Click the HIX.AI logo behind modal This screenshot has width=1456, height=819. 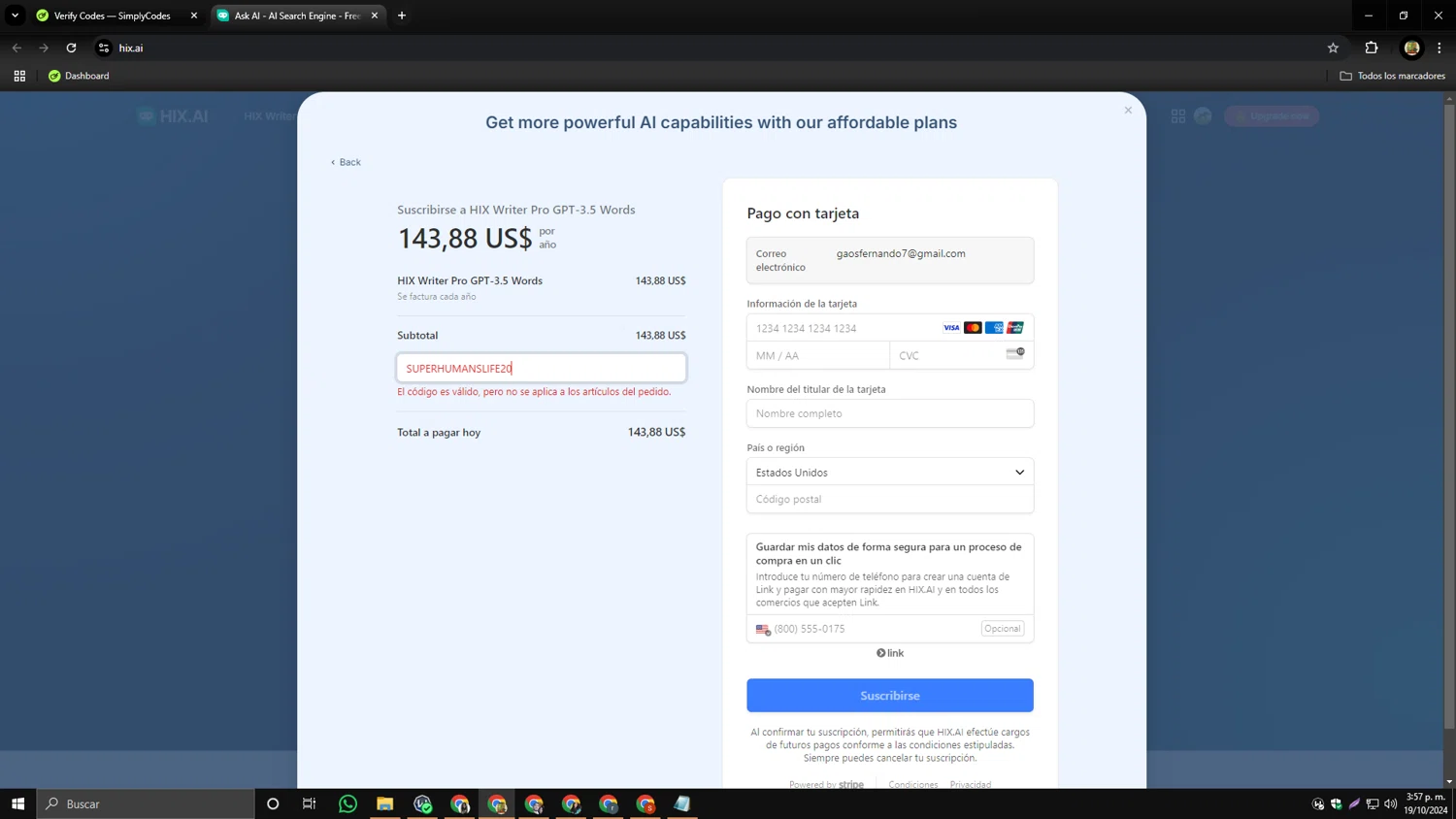point(173,116)
